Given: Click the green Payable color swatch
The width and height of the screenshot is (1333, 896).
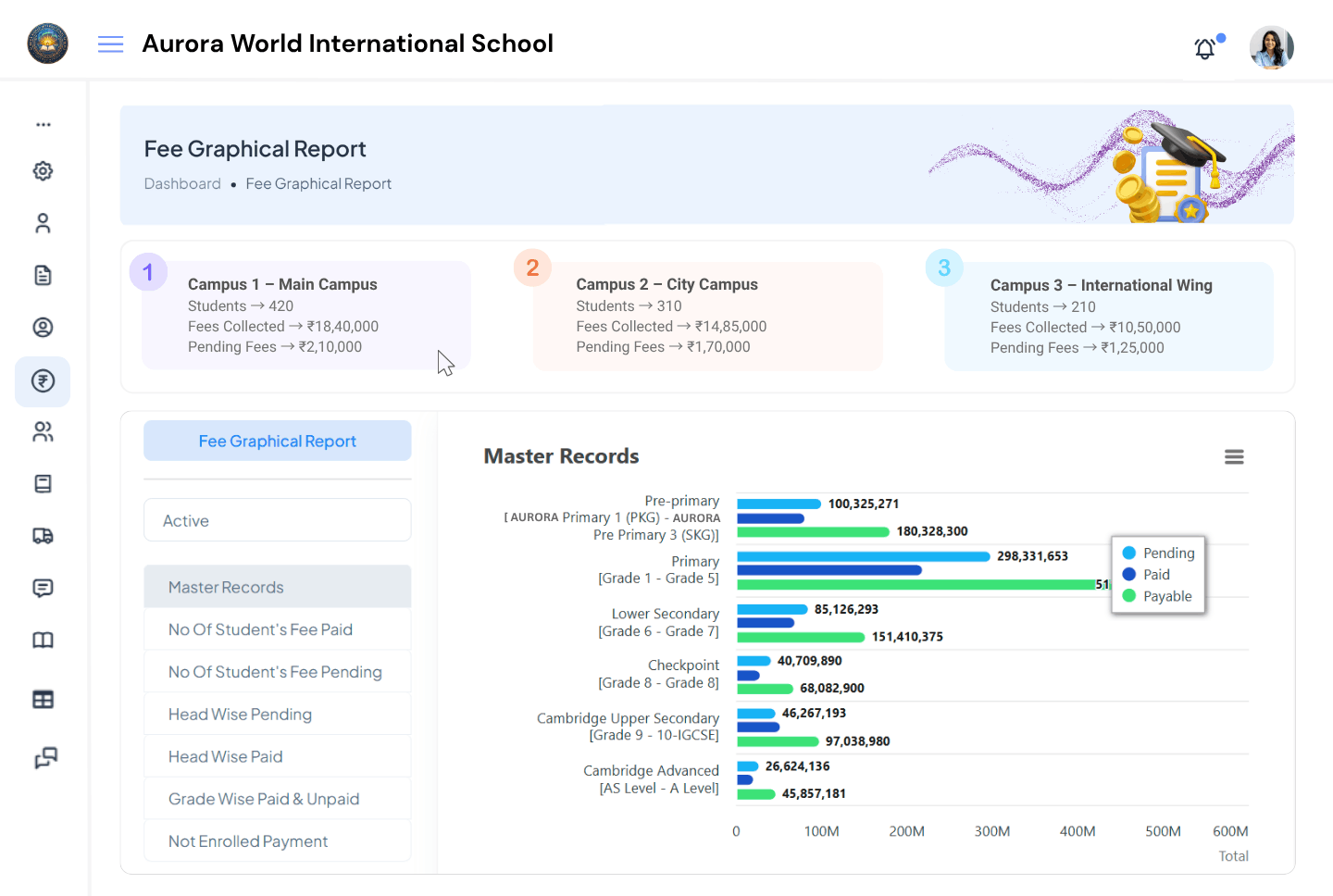Looking at the screenshot, I should pyautogui.click(x=1131, y=596).
